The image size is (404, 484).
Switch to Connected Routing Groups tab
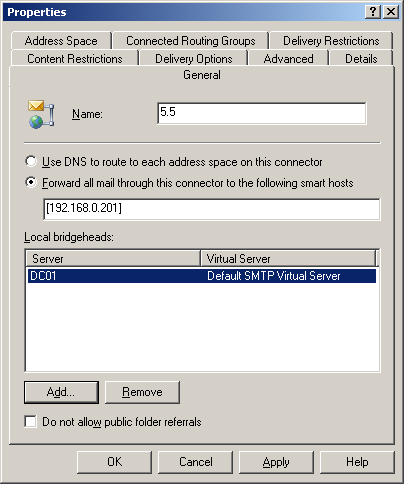click(191, 41)
